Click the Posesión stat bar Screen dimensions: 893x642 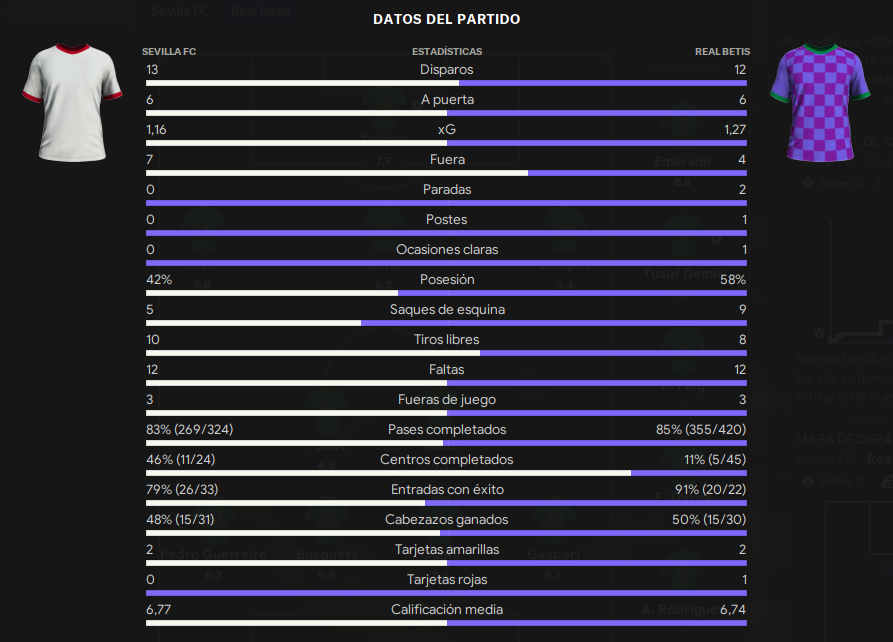click(446, 293)
